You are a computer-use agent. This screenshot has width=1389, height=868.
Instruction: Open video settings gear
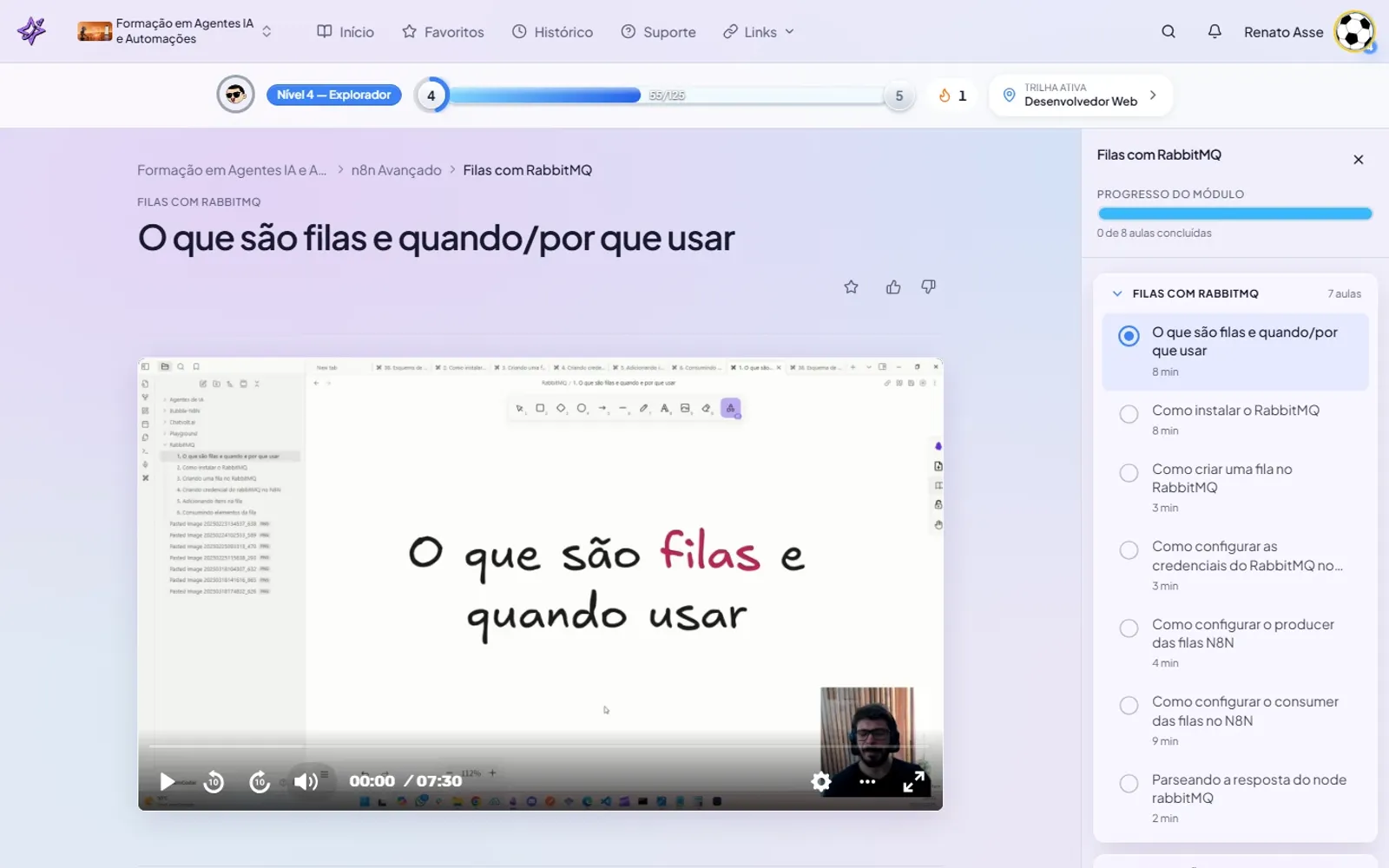820,781
